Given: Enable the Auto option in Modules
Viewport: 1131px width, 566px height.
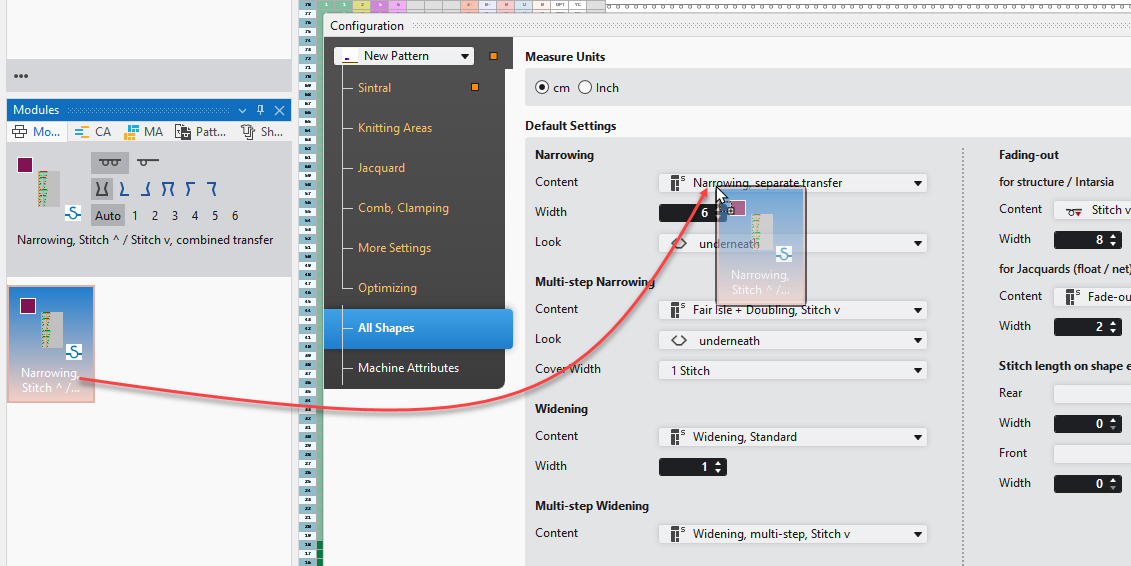Looking at the screenshot, I should click(108, 215).
